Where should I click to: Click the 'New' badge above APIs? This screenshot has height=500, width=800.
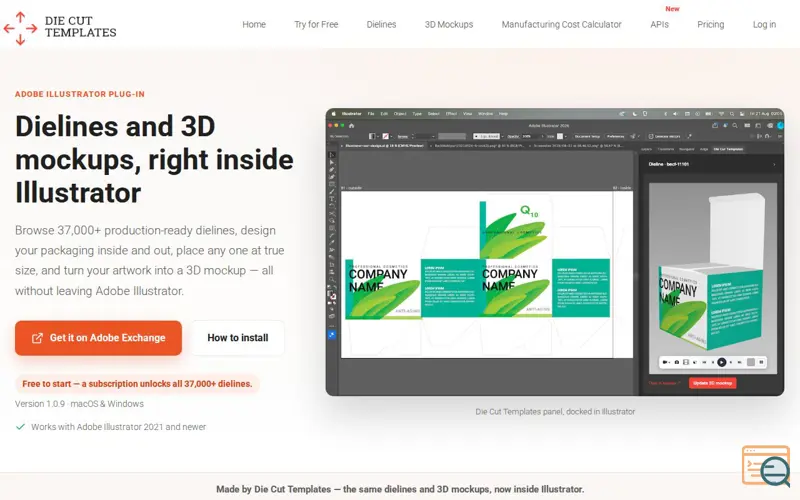tap(672, 9)
